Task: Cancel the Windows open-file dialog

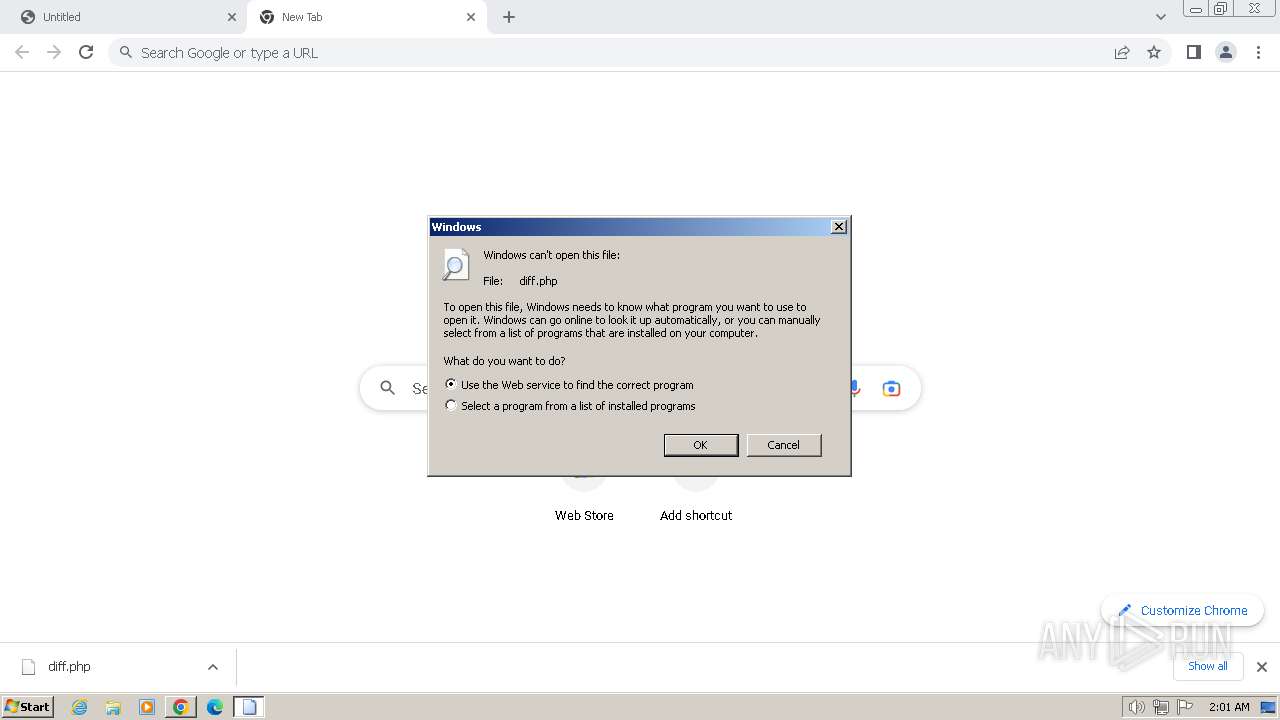Action: (x=784, y=445)
